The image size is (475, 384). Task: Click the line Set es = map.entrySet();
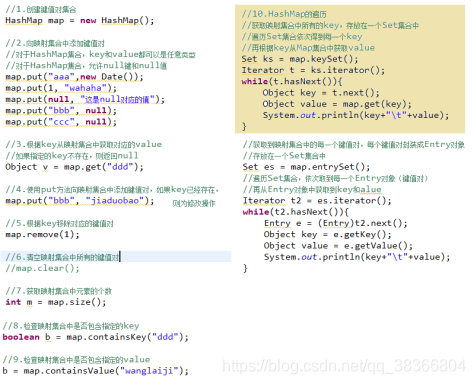(306, 167)
